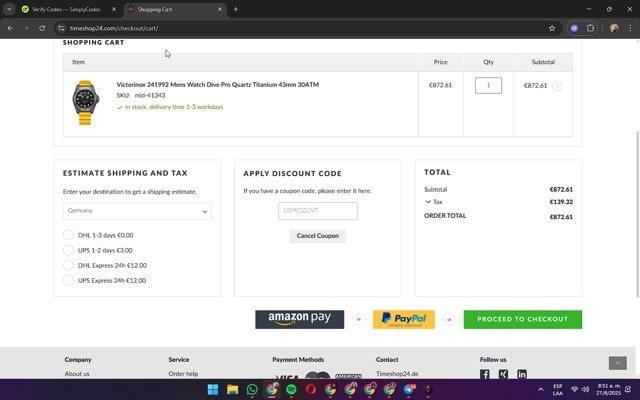Open File Explorer from the taskbar
Image resolution: width=640 pixels, height=400 pixels.
(232, 389)
